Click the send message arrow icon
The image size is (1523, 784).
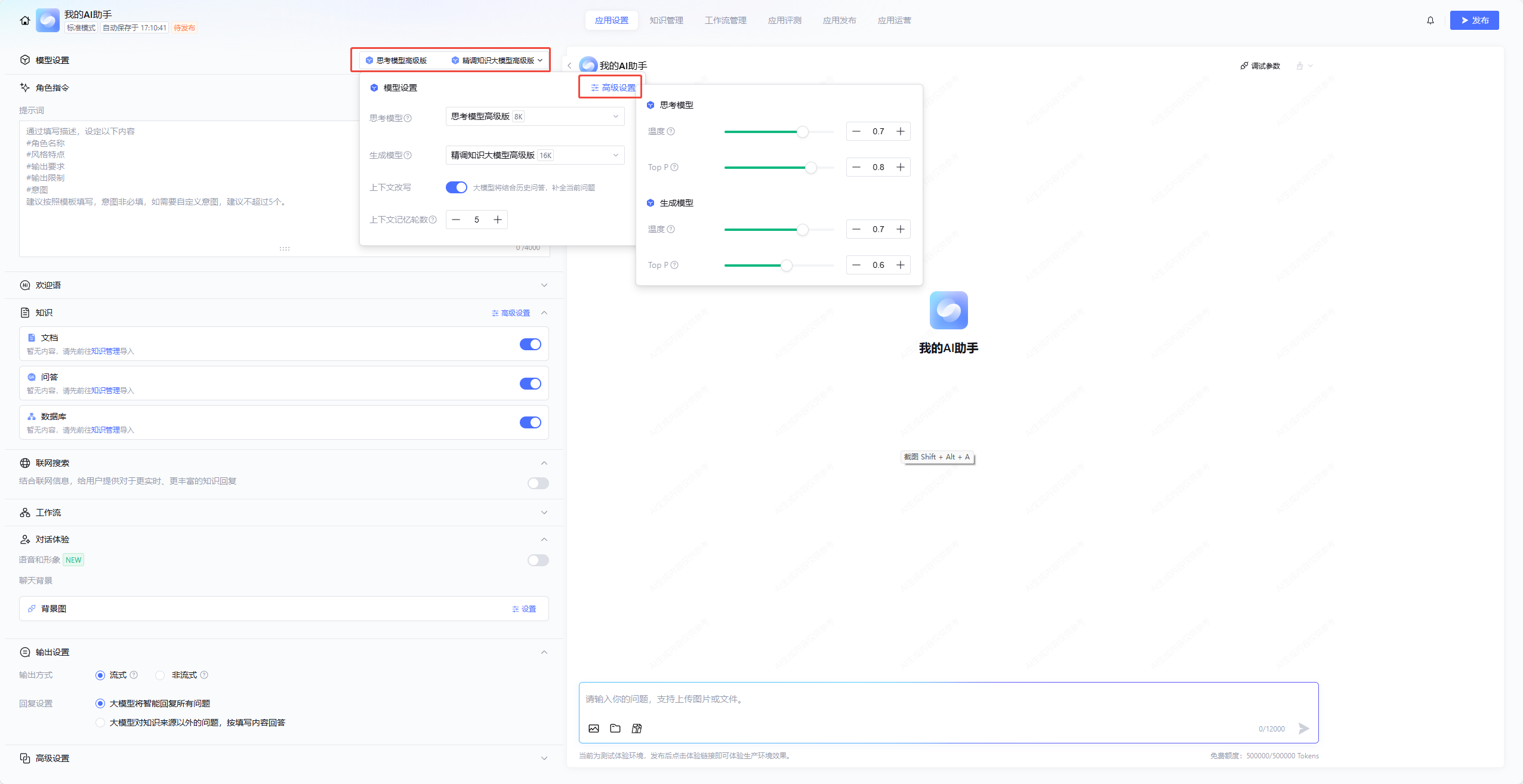tap(1303, 728)
